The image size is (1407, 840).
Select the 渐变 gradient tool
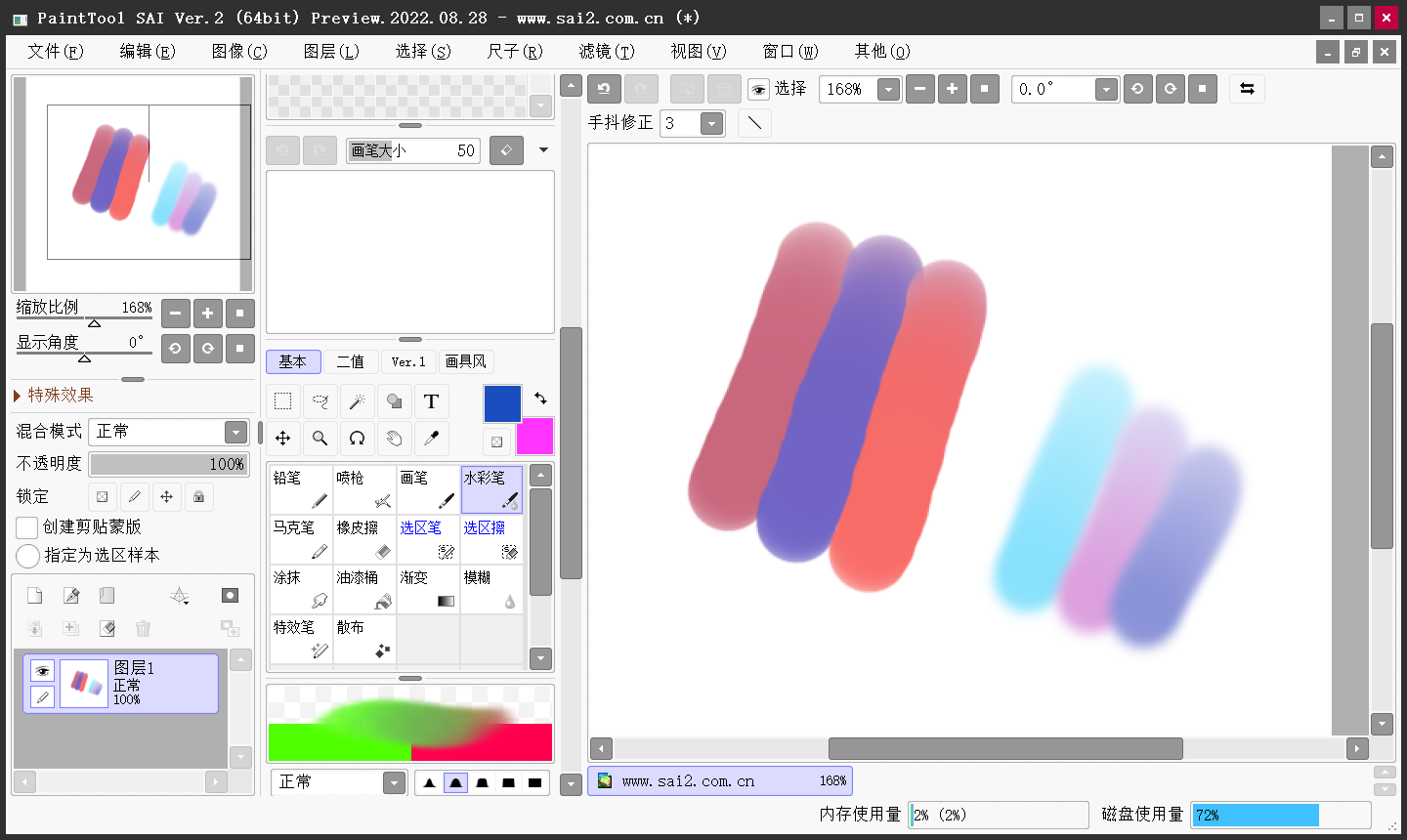tap(428, 589)
